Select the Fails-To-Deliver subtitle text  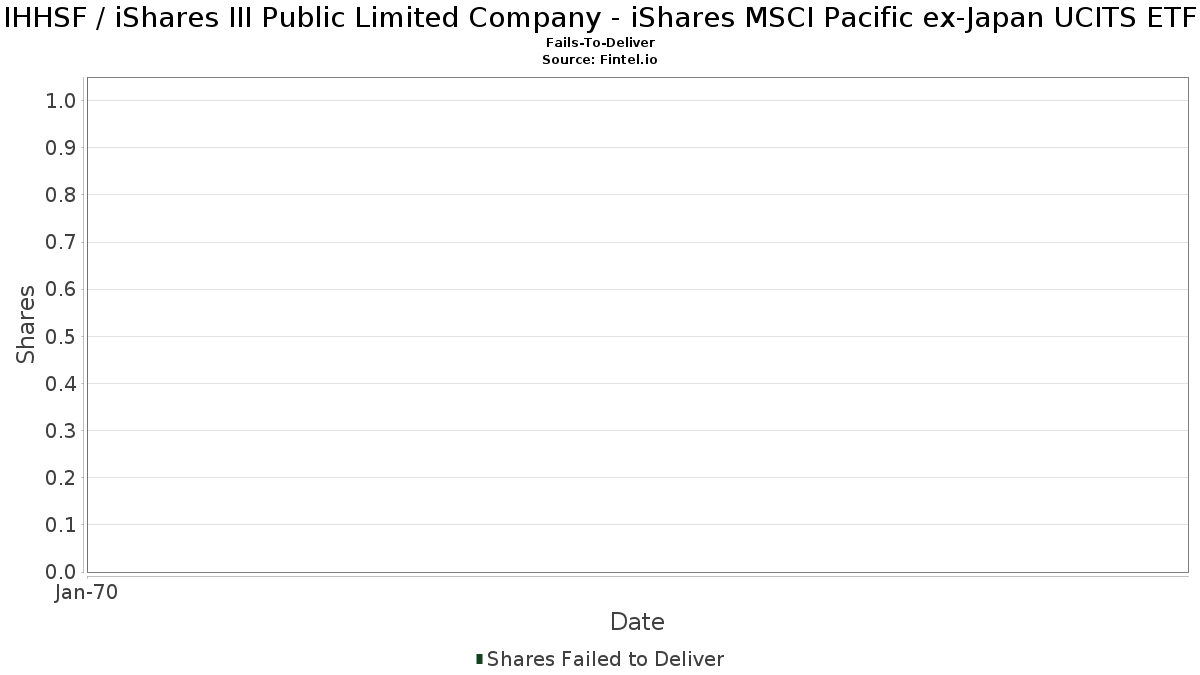tap(600, 44)
